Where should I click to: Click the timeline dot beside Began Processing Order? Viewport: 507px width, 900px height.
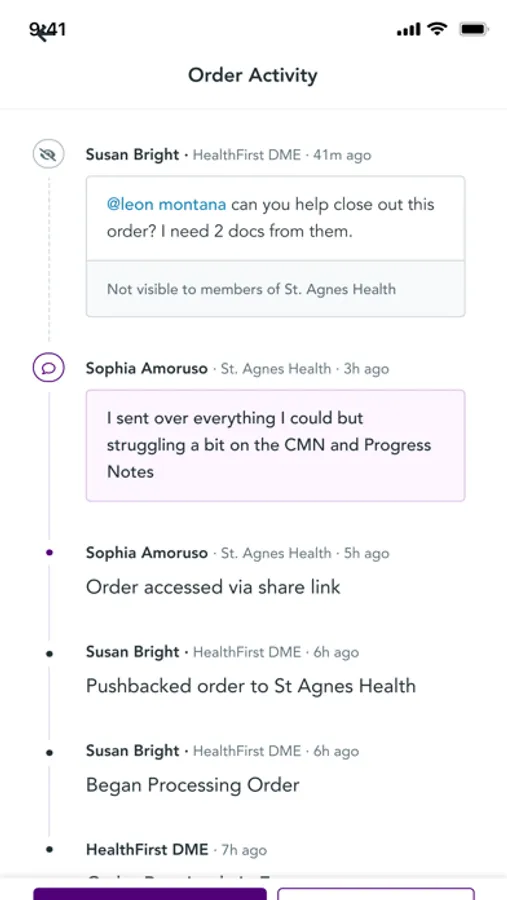pyautogui.click(x=49, y=752)
